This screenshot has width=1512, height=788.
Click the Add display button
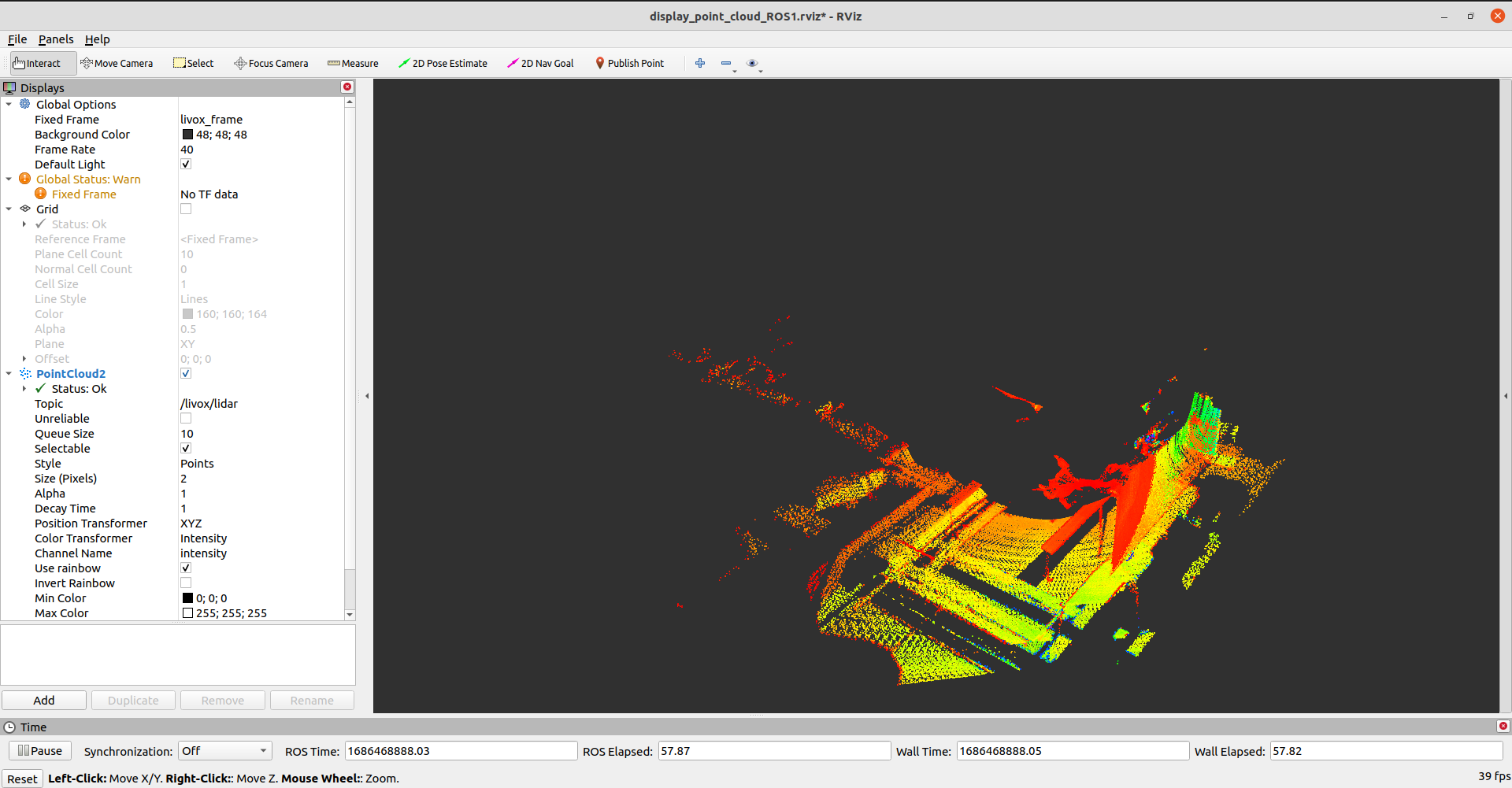44,700
